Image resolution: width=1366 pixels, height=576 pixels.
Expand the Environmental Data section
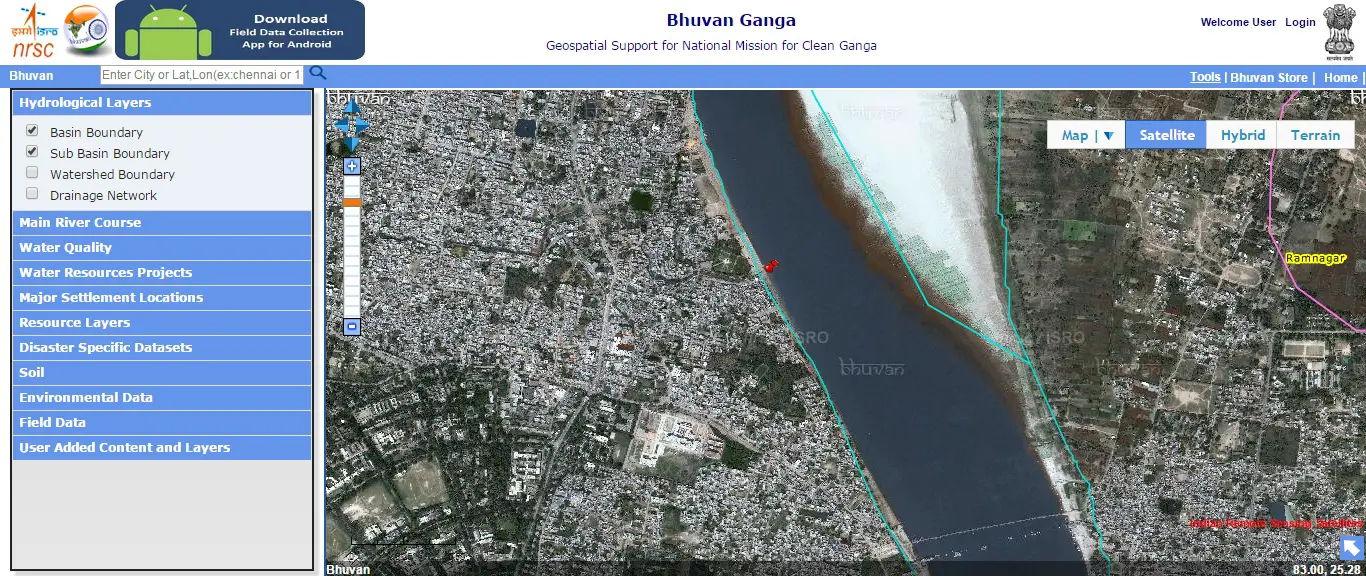[x=162, y=398]
